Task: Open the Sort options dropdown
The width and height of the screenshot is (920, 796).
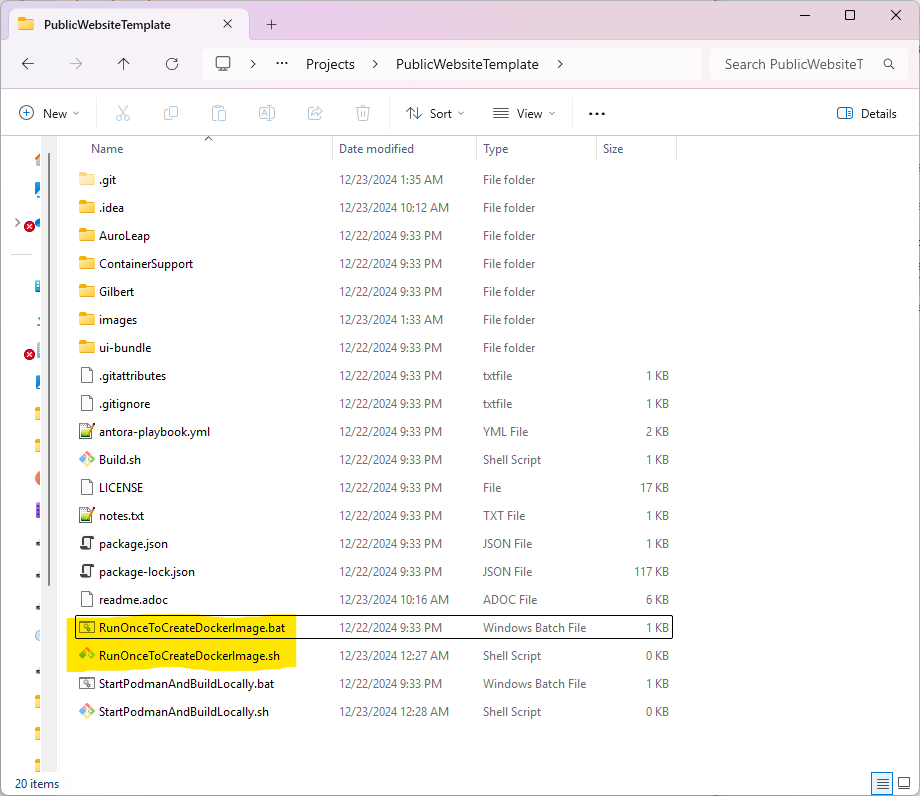Action: point(434,113)
